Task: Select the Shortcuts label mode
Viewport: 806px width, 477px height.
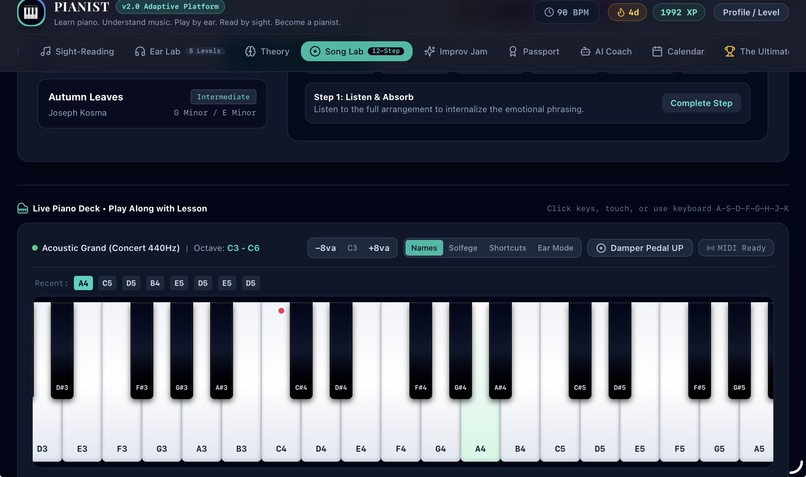Action: (x=507, y=248)
